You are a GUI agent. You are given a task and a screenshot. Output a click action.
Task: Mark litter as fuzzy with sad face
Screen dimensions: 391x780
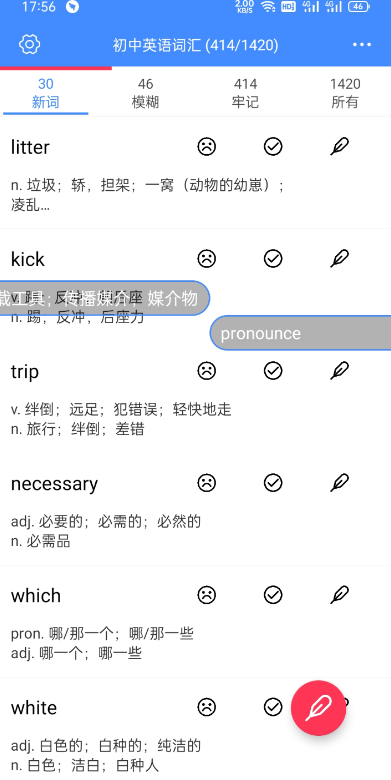click(206, 147)
